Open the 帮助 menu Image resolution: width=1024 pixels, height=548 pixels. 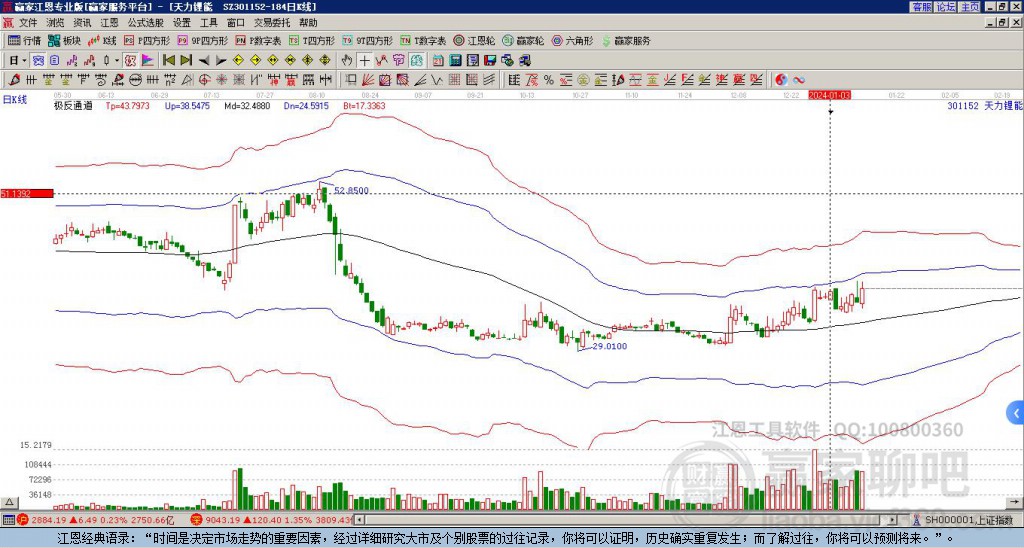[308, 23]
